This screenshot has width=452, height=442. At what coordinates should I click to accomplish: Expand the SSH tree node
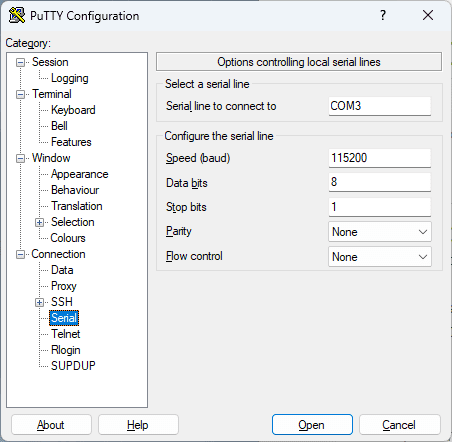tap(39, 302)
